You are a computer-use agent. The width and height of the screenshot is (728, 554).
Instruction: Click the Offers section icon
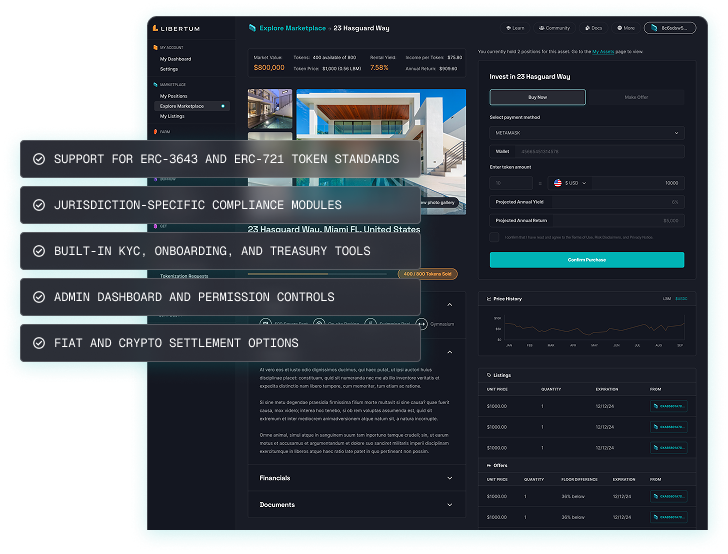click(x=487, y=466)
